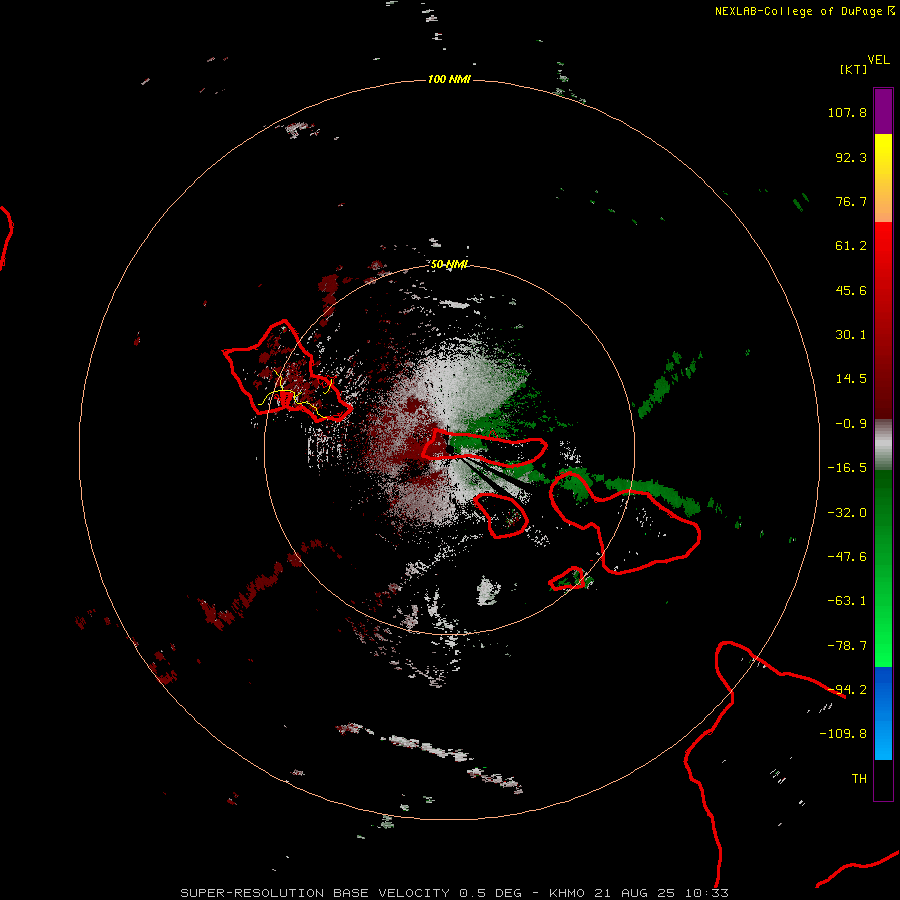Screen dimensions: 900x900
Task: Click the purple segment of the velocity color bar
Action: click(883, 111)
